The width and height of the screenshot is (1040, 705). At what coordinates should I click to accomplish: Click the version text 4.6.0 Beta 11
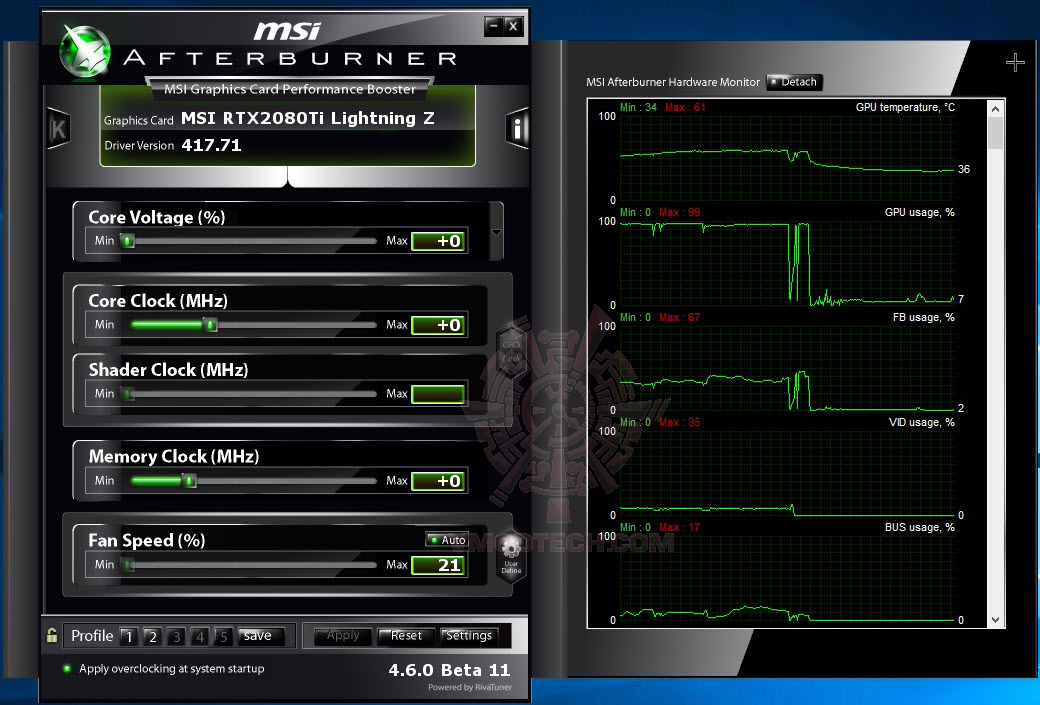(449, 670)
